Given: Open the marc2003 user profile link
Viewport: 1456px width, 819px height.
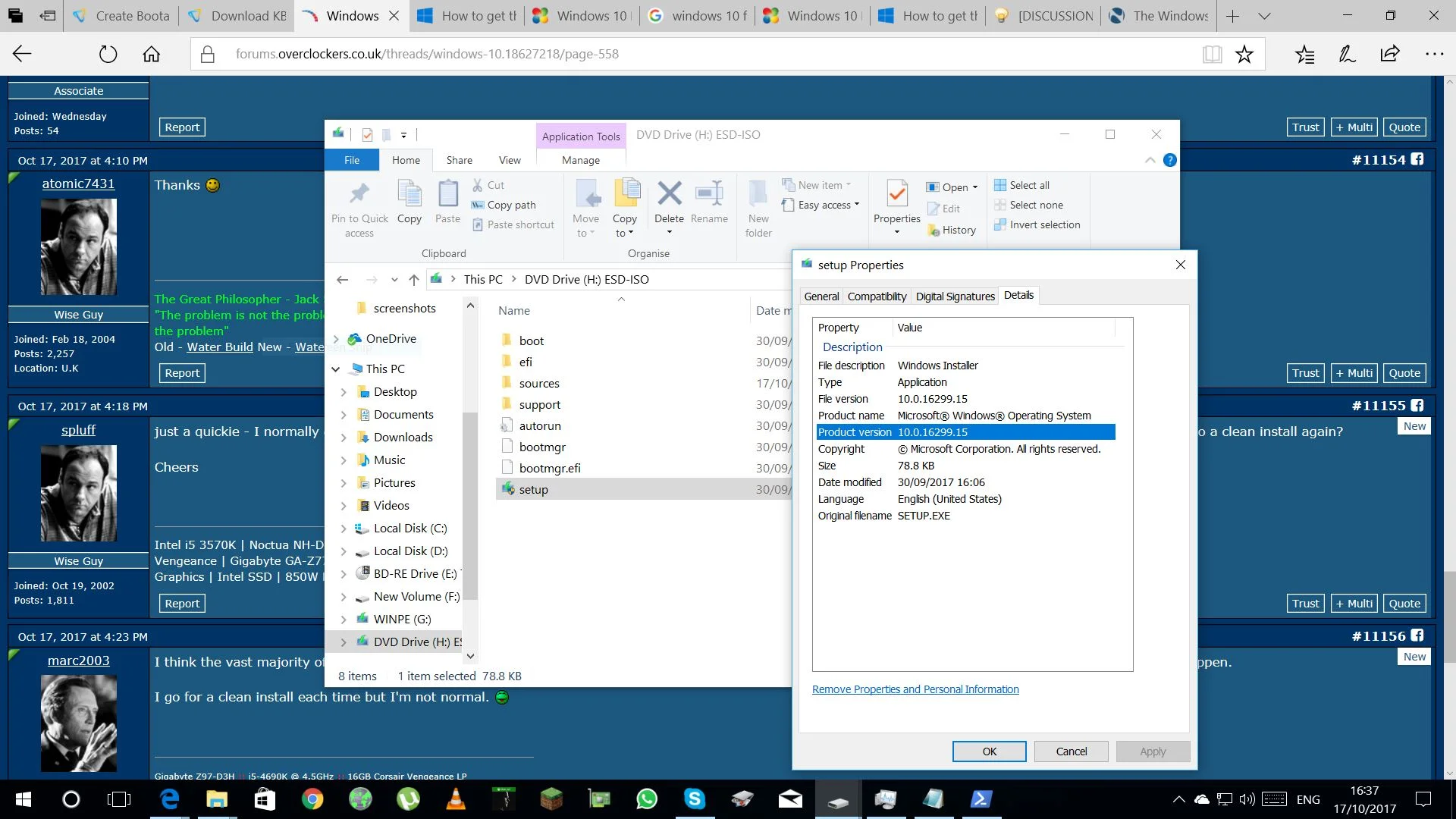Looking at the screenshot, I should click(x=79, y=661).
